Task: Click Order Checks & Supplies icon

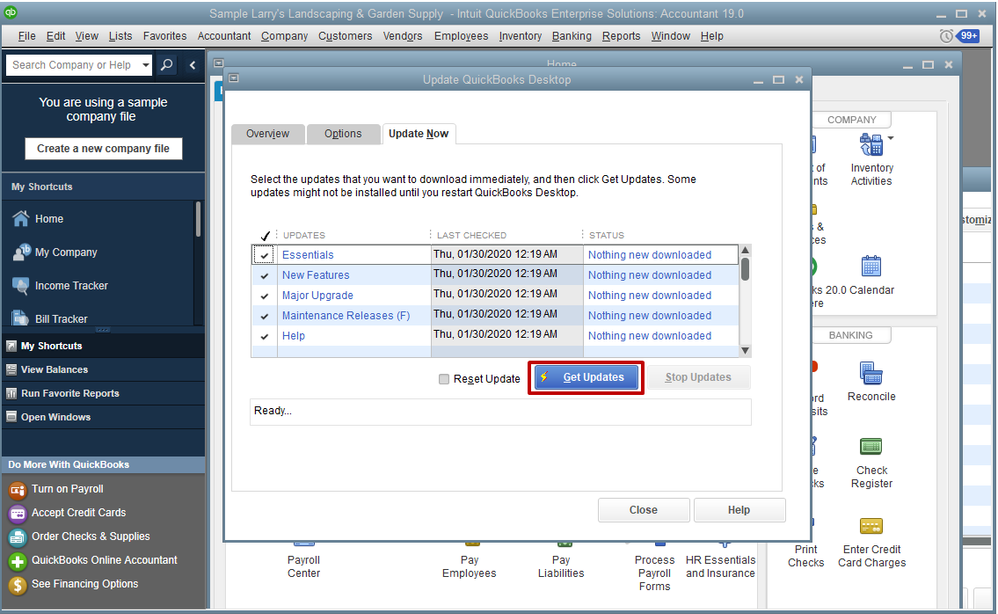Action: [x=17, y=537]
